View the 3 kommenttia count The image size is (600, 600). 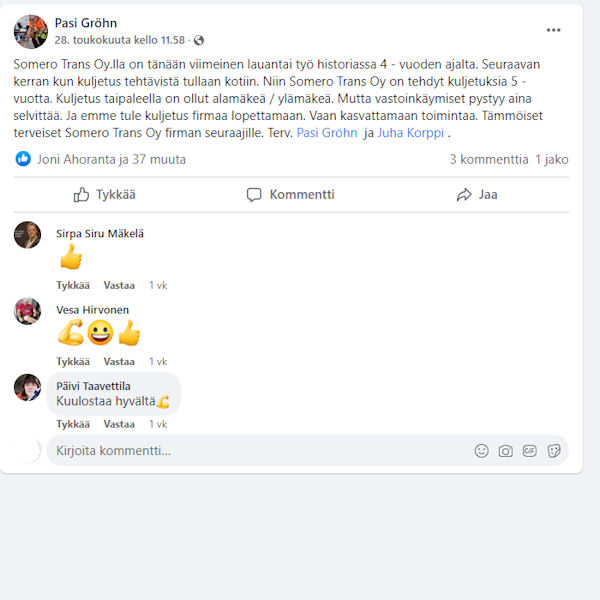pyautogui.click(x=489, y=159)
